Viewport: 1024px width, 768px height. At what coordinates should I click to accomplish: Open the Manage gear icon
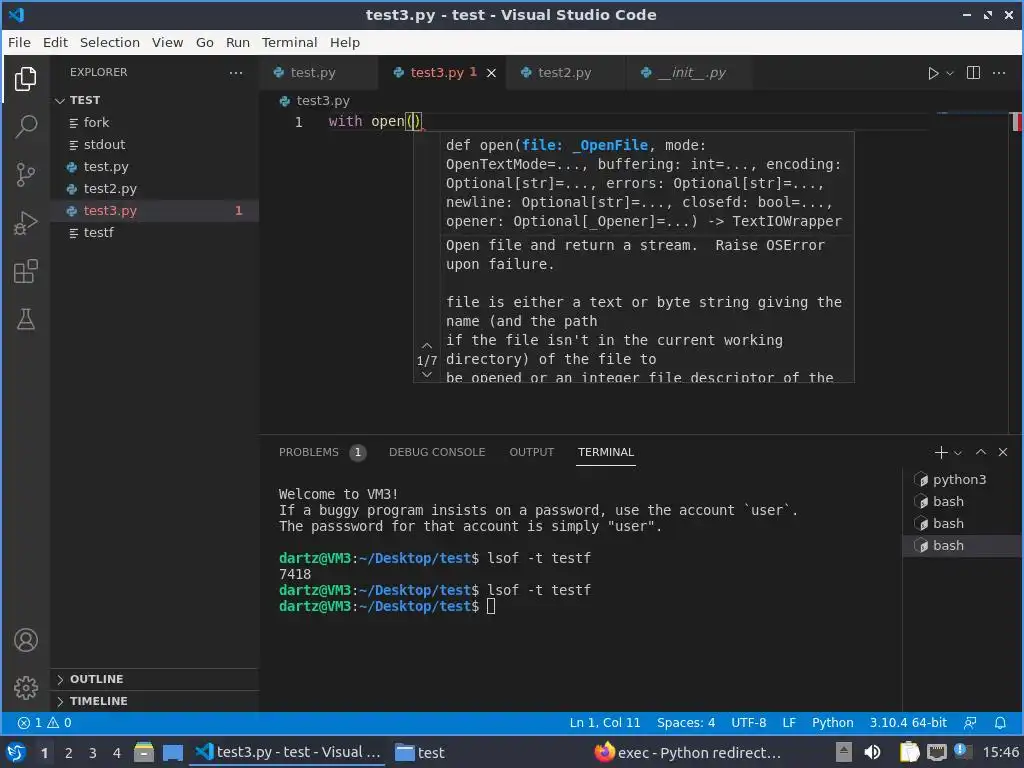click(25, 688)
